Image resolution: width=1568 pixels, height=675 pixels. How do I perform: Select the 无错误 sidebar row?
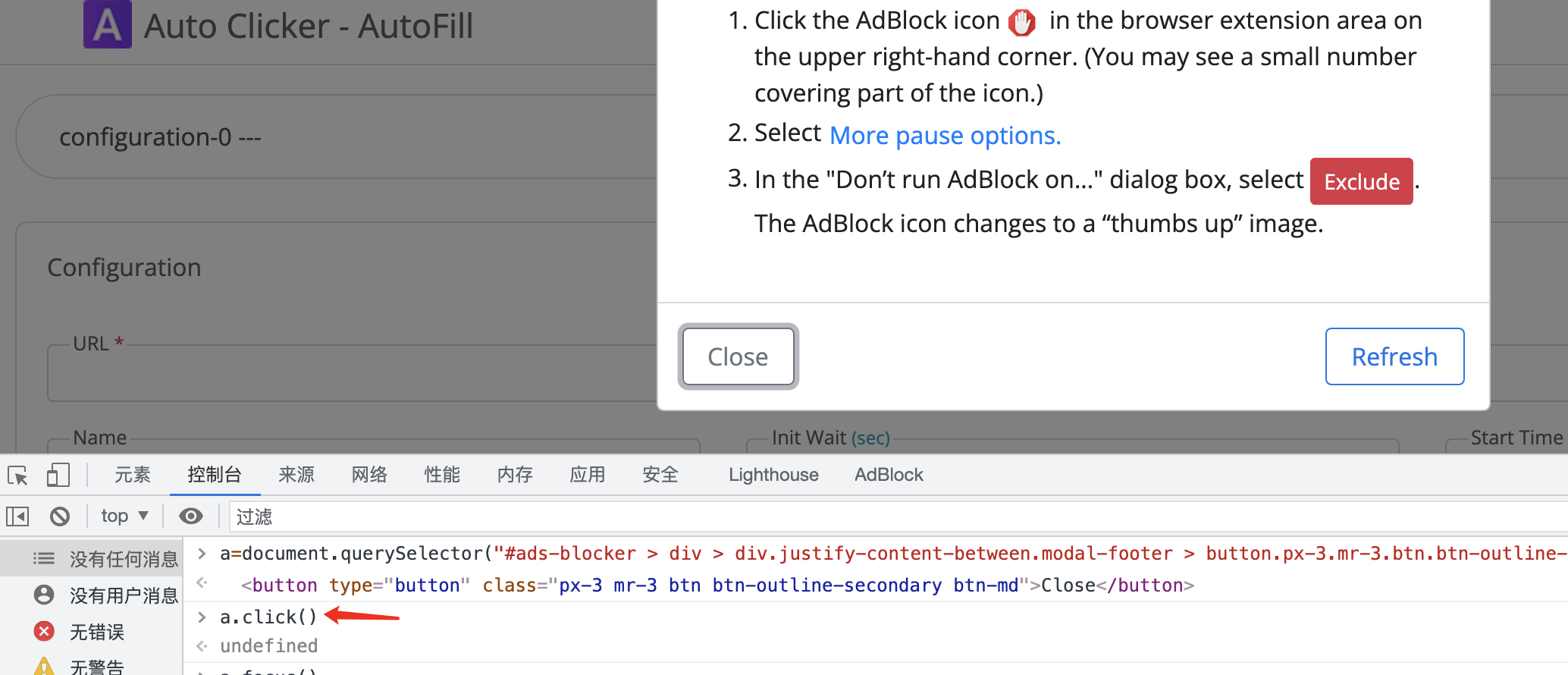92,632
